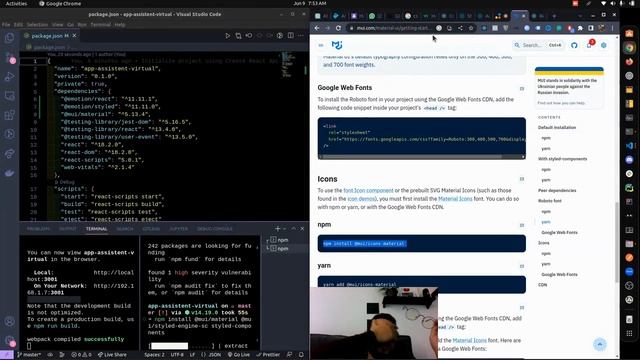Click Prettier in status bar
The width and height of the screenshot is (640, 360).
click(x=268, y=355)
